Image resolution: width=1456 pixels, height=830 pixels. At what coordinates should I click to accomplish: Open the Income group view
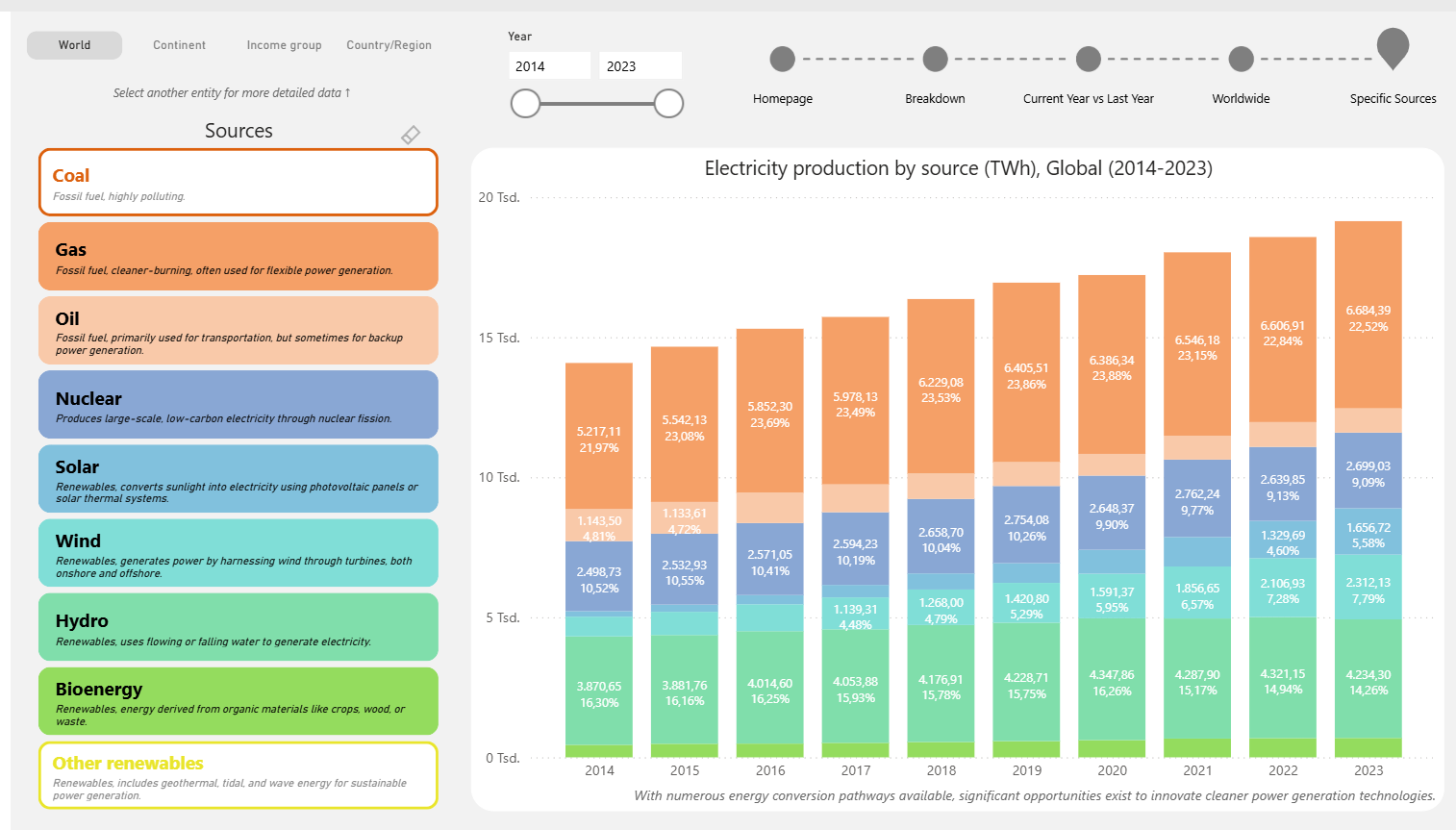coord(284,45)
